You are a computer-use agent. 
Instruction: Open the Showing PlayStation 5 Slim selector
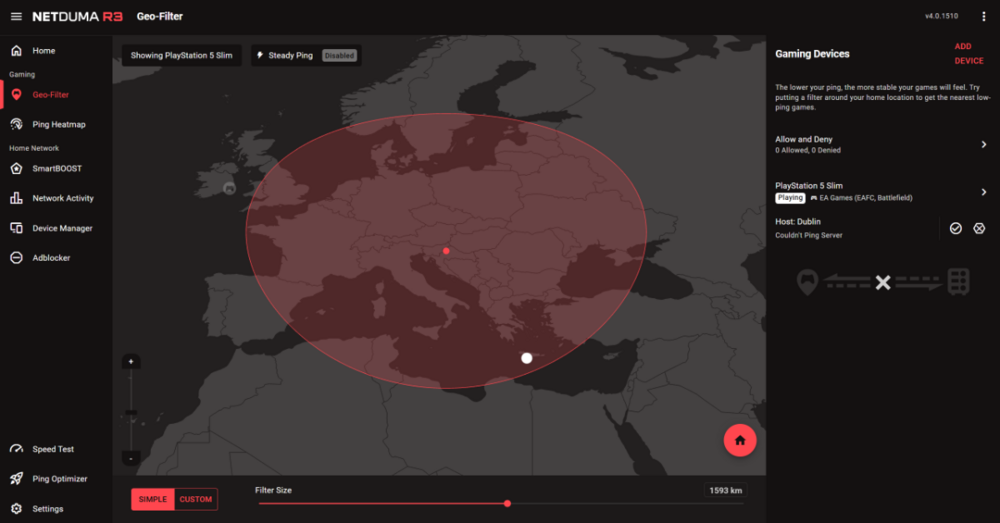point(182,55)
